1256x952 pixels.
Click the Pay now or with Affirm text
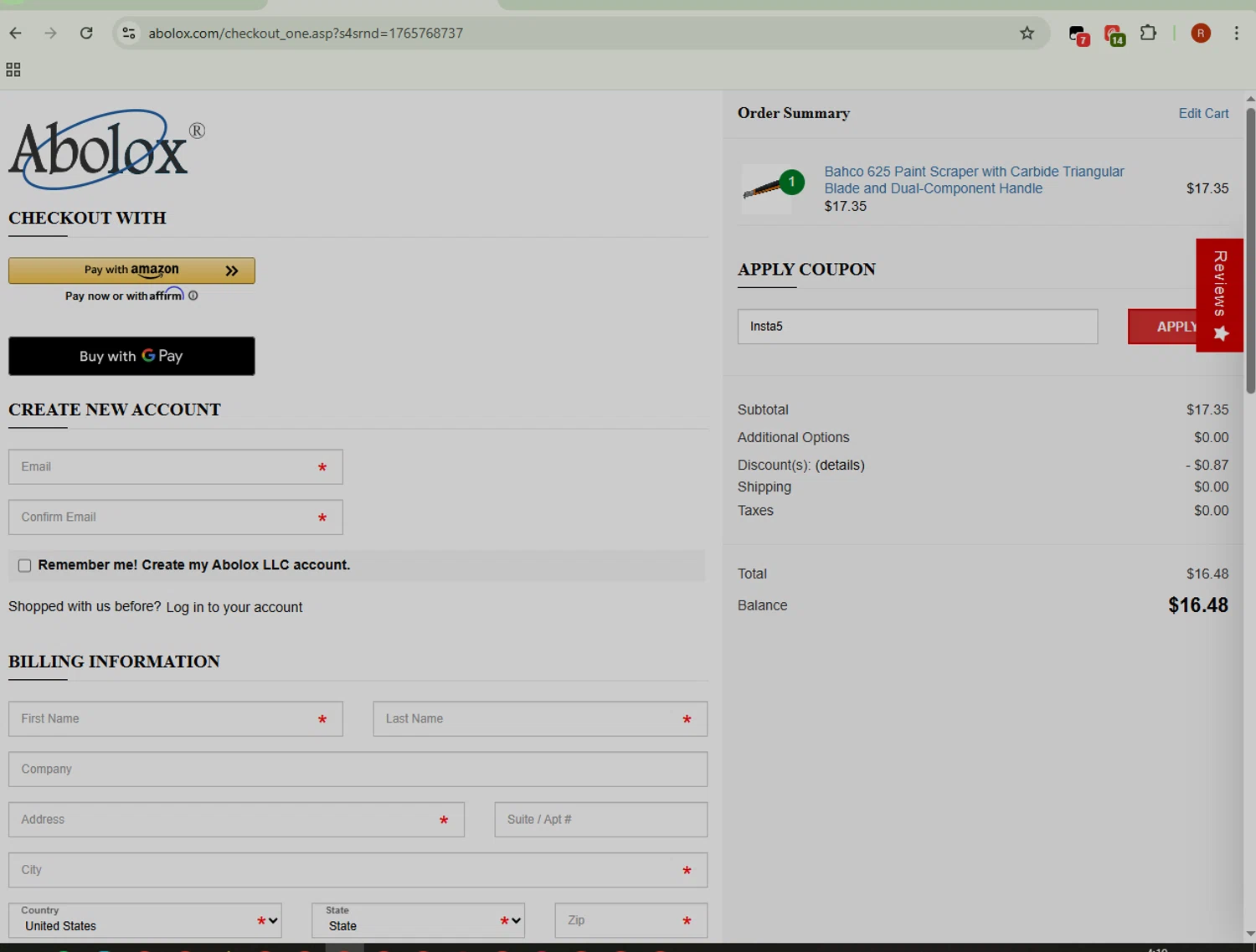[124, 296]
